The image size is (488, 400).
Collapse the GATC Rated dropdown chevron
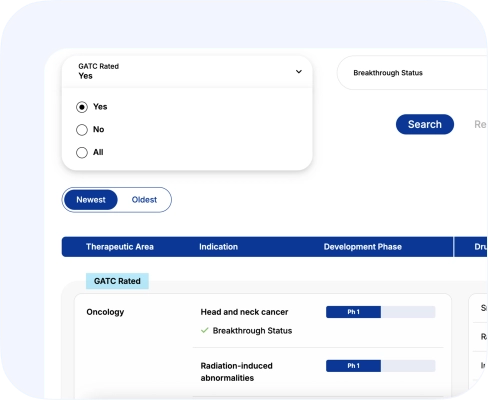pos(299,71)
